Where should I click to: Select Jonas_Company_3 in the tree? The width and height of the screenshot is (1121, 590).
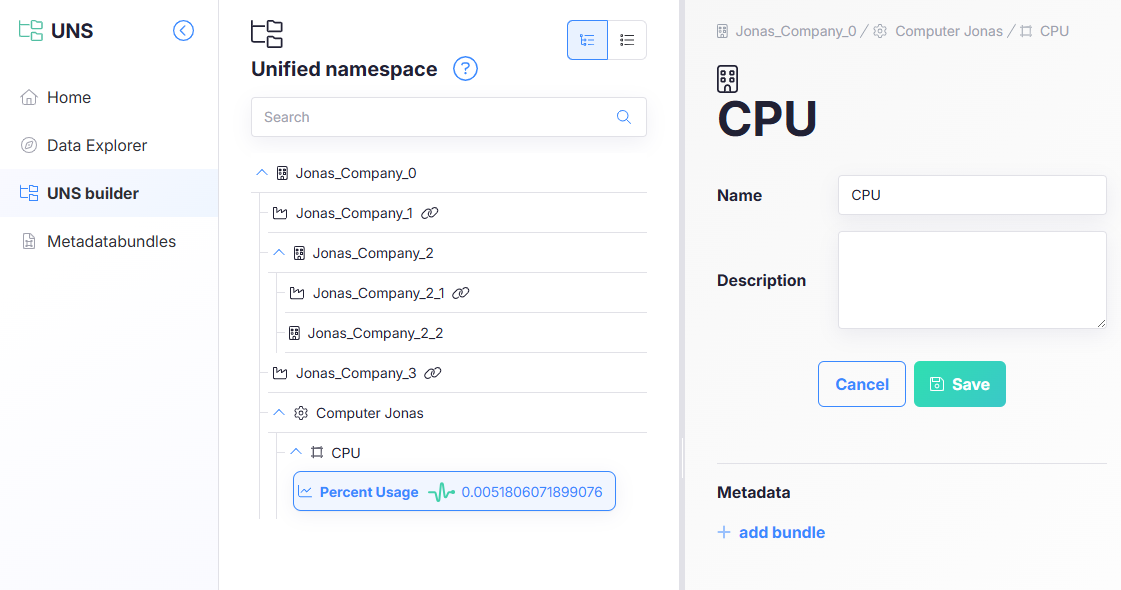point(356,373)
